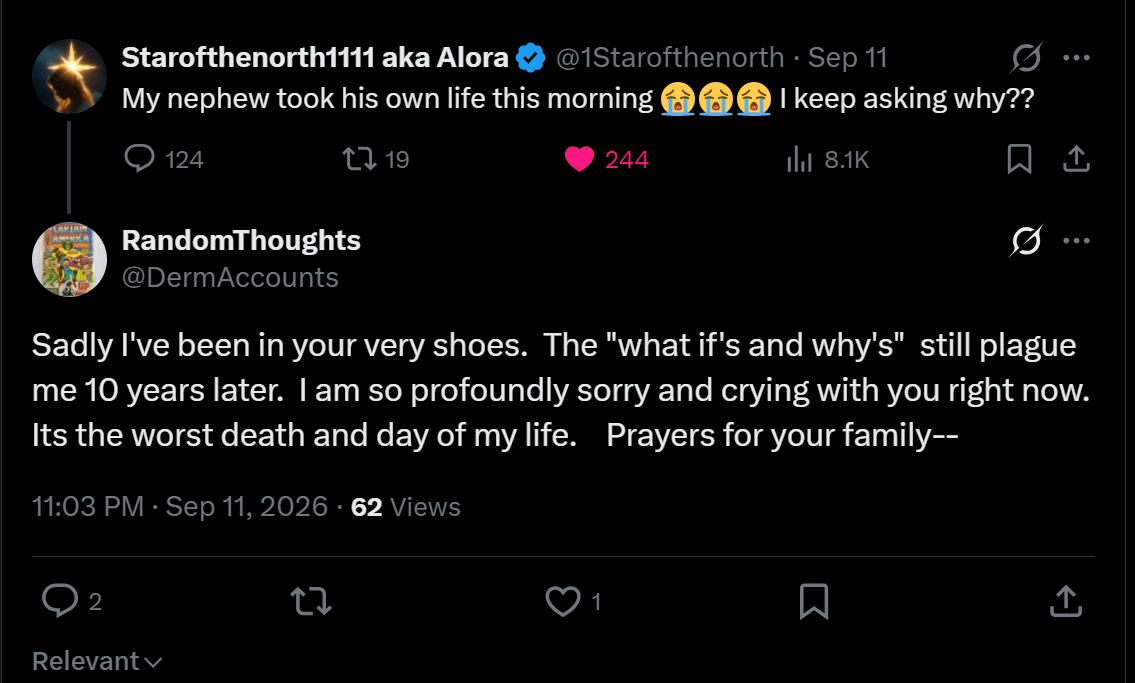Open the 11:03 PM Sep 11, 2026 timestamp
Image resolution: width=1135 pixels, height=683 pixels.
click(x=180, y=506)
